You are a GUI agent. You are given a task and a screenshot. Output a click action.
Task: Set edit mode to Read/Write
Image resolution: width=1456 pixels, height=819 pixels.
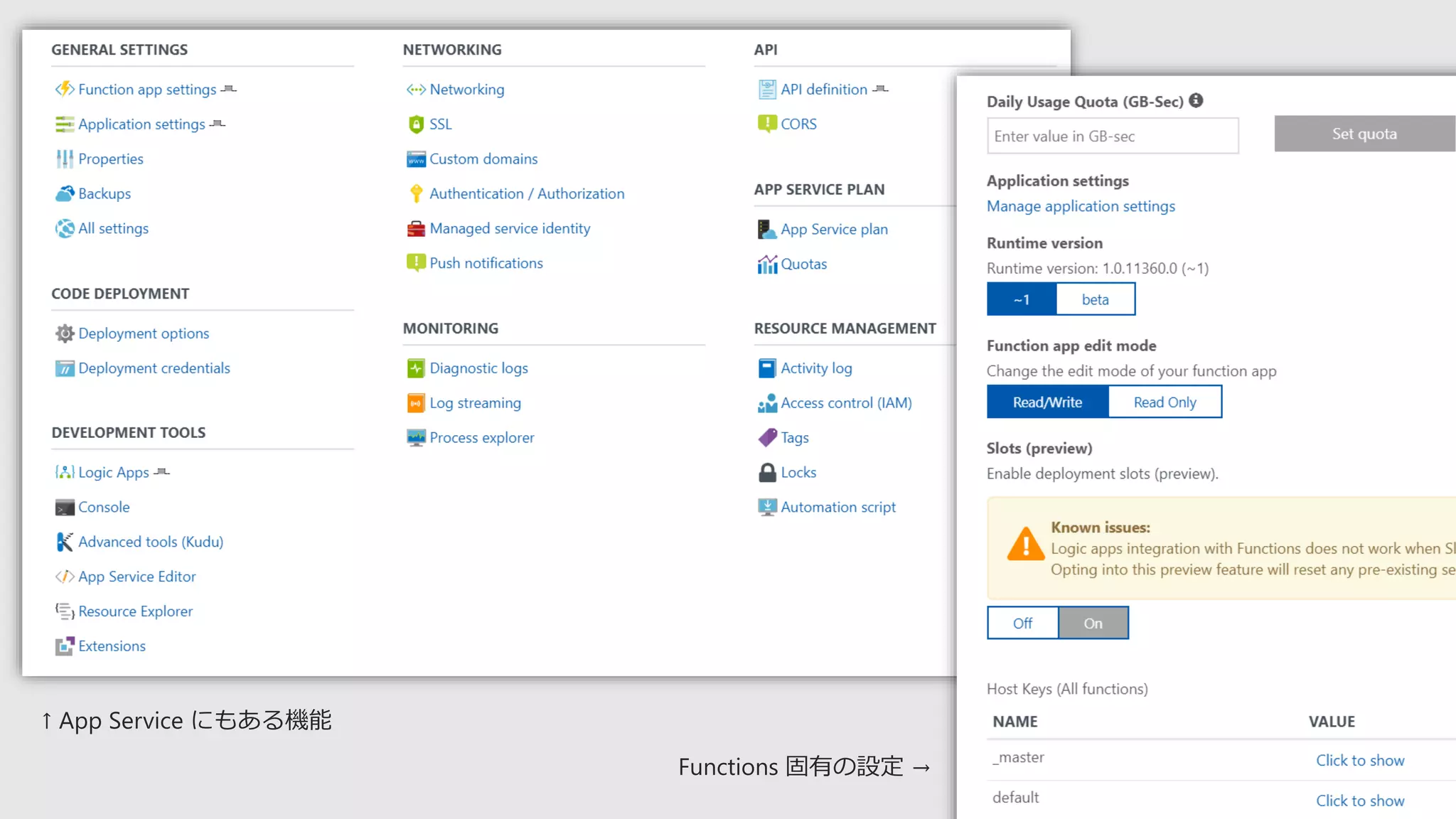(x=1047, y=402)
